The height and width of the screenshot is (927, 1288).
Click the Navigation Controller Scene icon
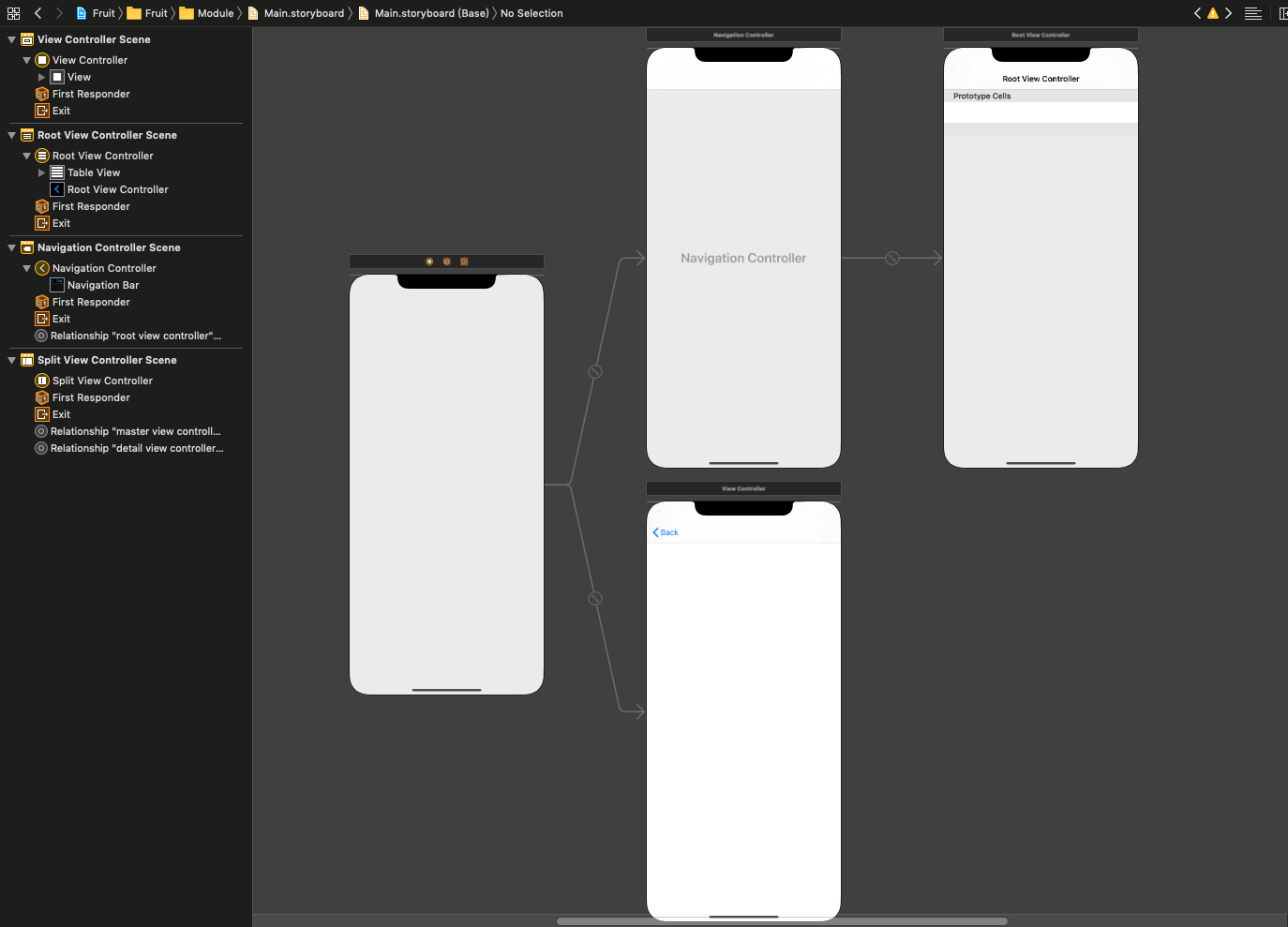pyautogui.click(x=27, y=247)
